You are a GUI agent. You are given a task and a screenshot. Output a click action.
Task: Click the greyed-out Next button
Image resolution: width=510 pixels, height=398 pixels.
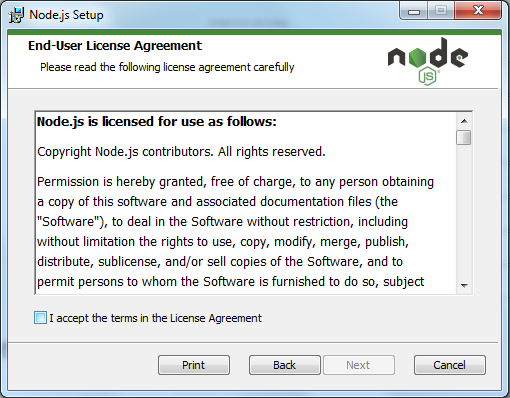(x=359, y=365)
